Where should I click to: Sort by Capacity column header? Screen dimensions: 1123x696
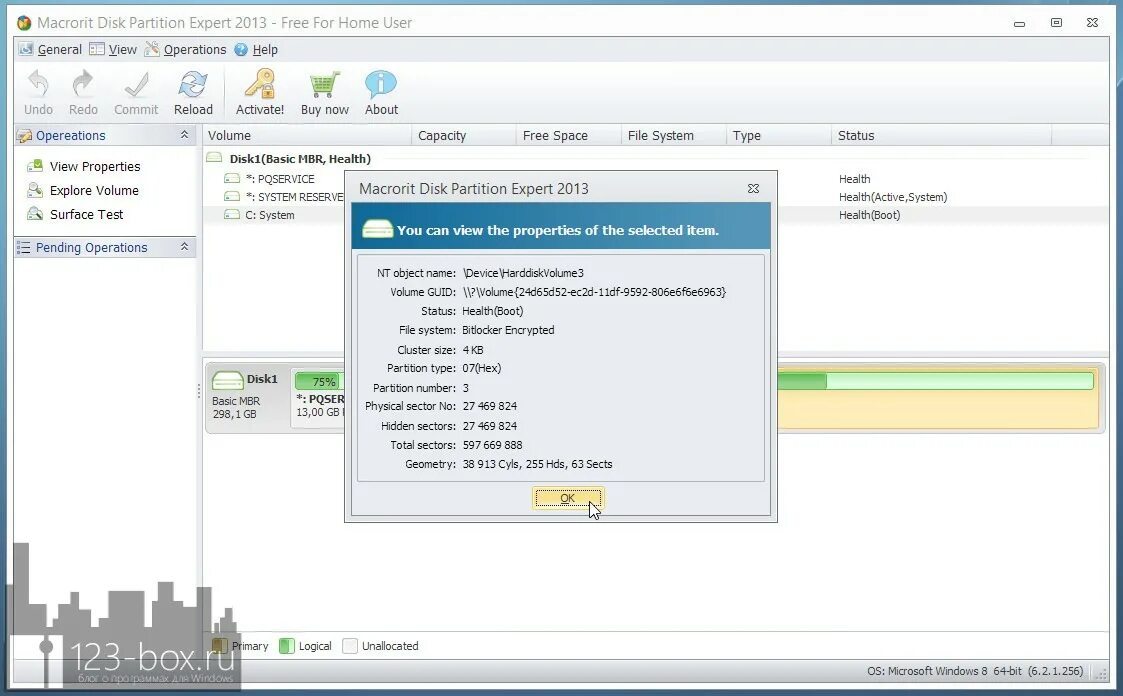pyautogui.click(x=463, y=135)
